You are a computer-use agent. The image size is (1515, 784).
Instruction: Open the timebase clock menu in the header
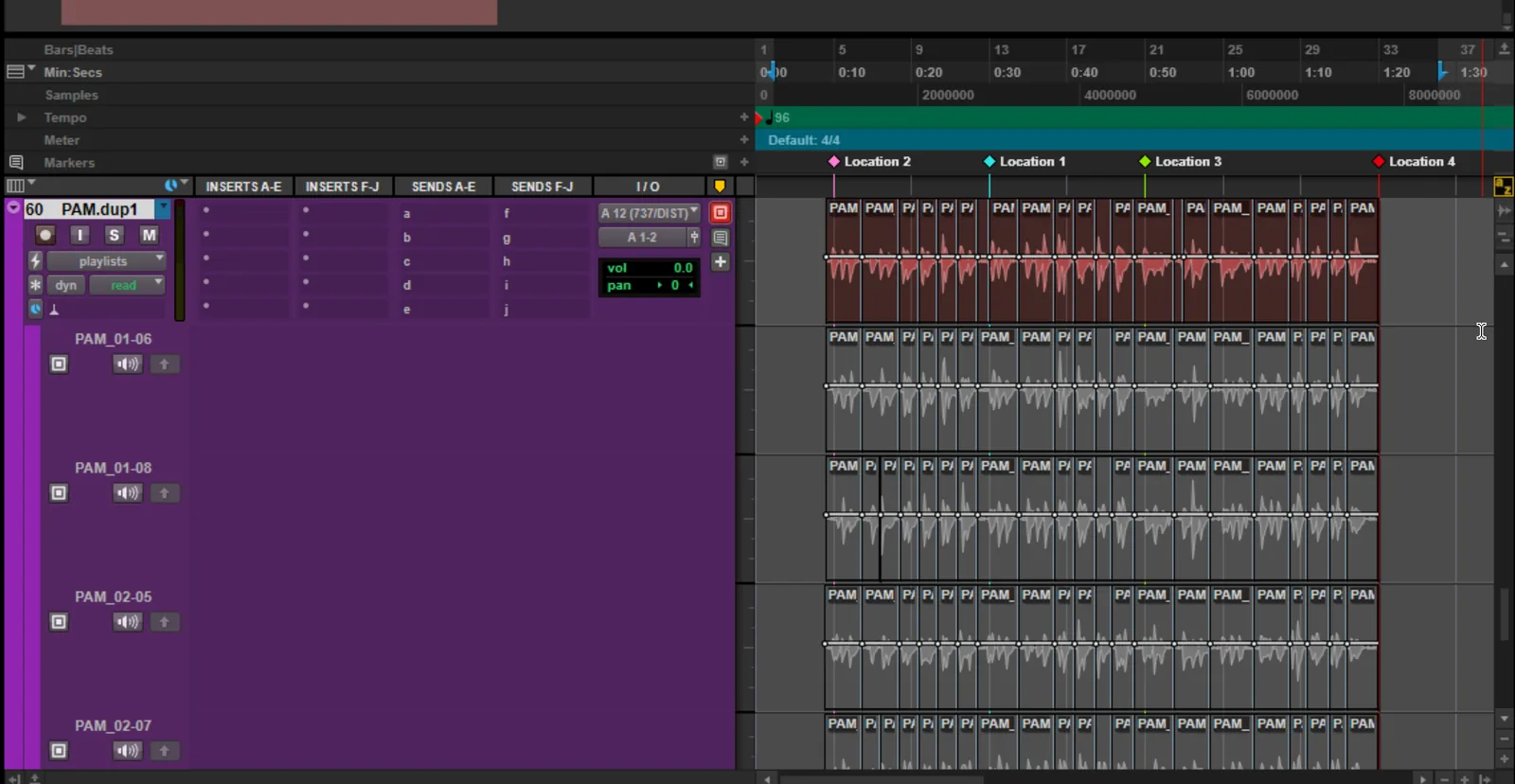(176, 186)
